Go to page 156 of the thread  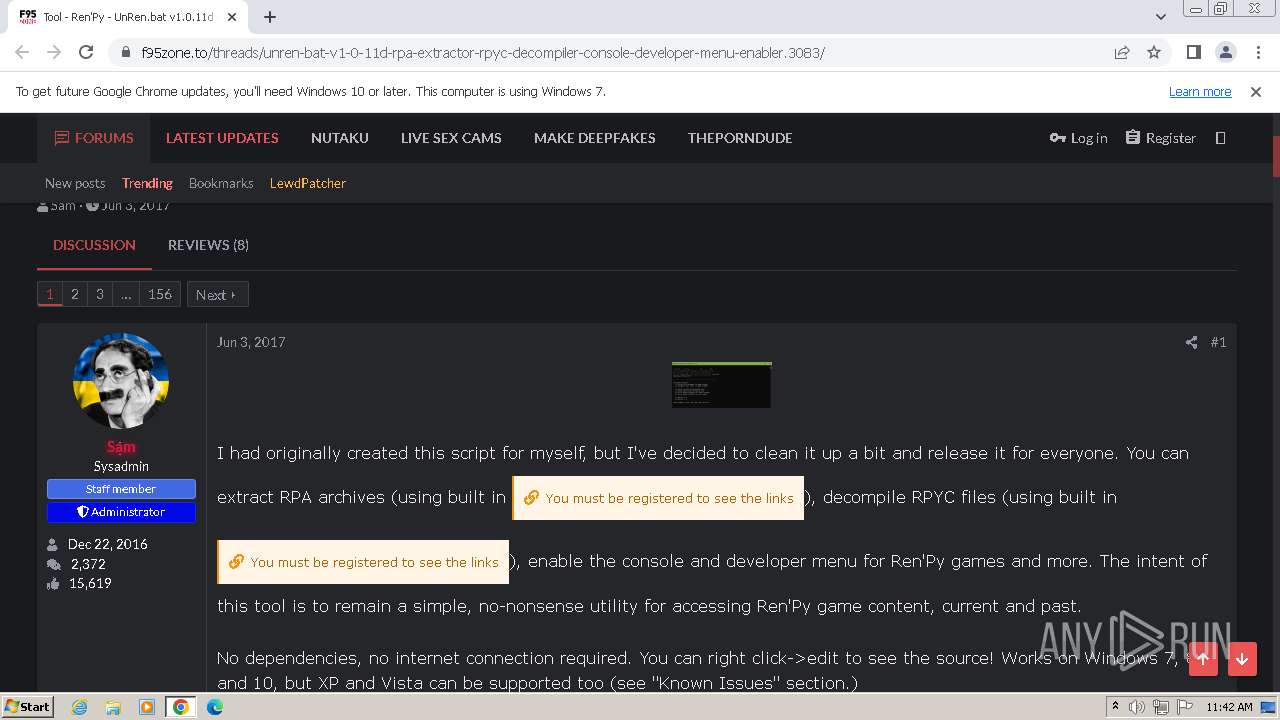click(160, 294)
